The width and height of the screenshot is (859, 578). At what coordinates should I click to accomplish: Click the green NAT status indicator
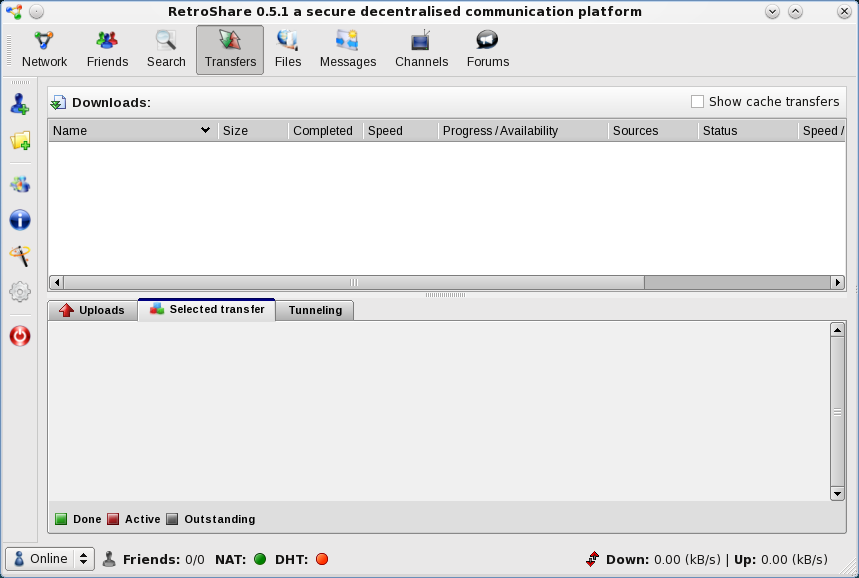coord(260,559)
